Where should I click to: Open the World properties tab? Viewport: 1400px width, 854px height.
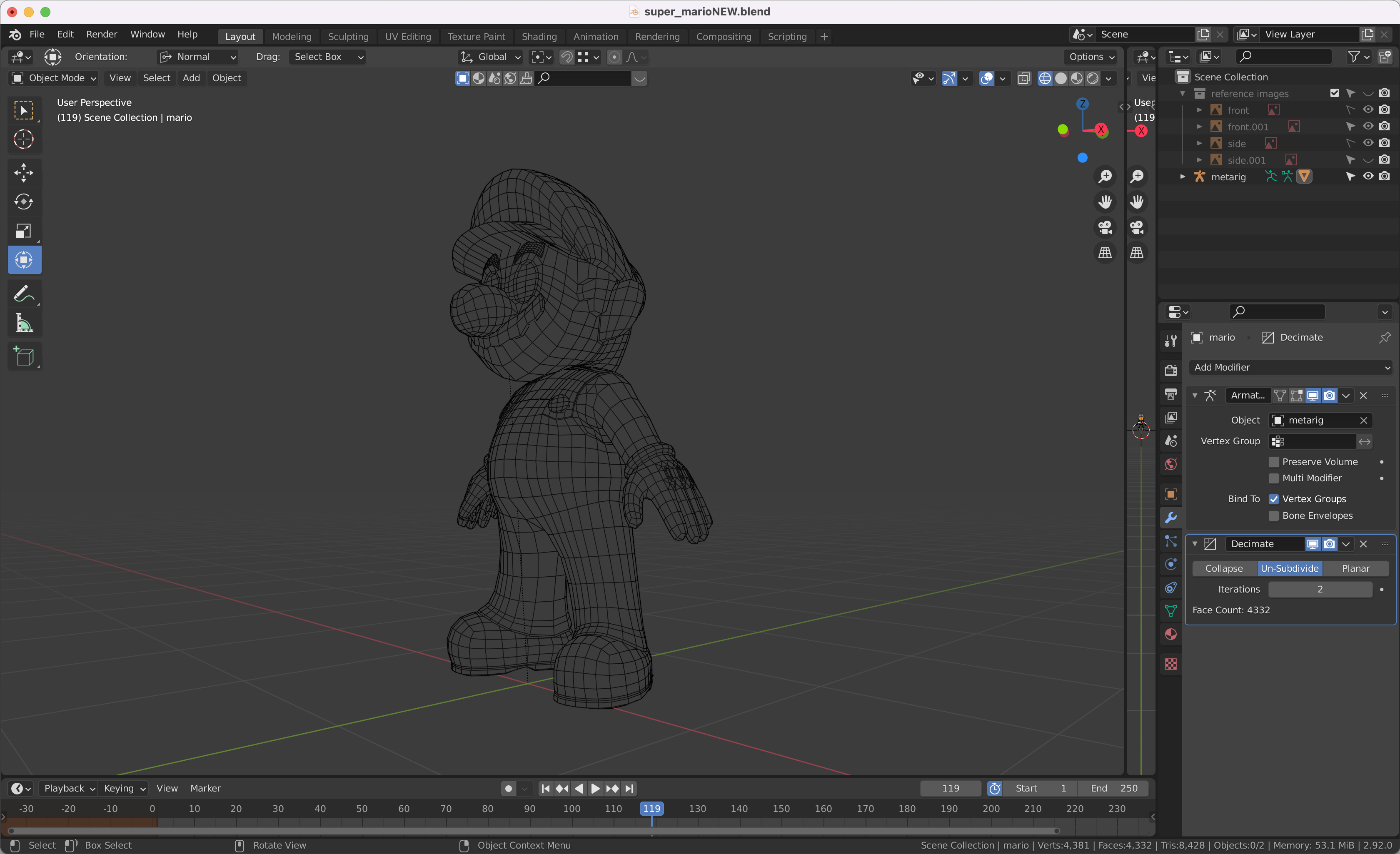[x=1170, y=465]
